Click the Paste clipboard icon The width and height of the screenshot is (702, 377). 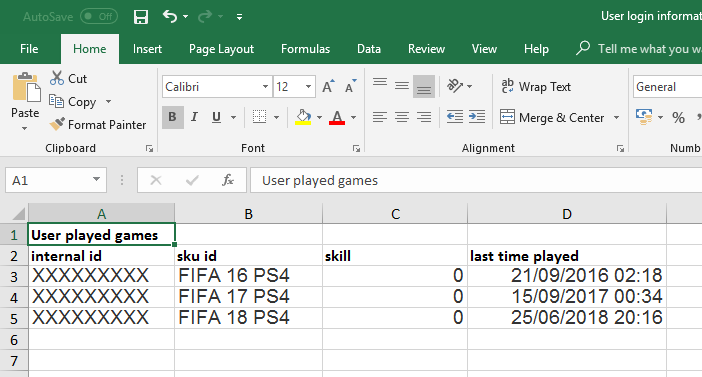[26, 87]
